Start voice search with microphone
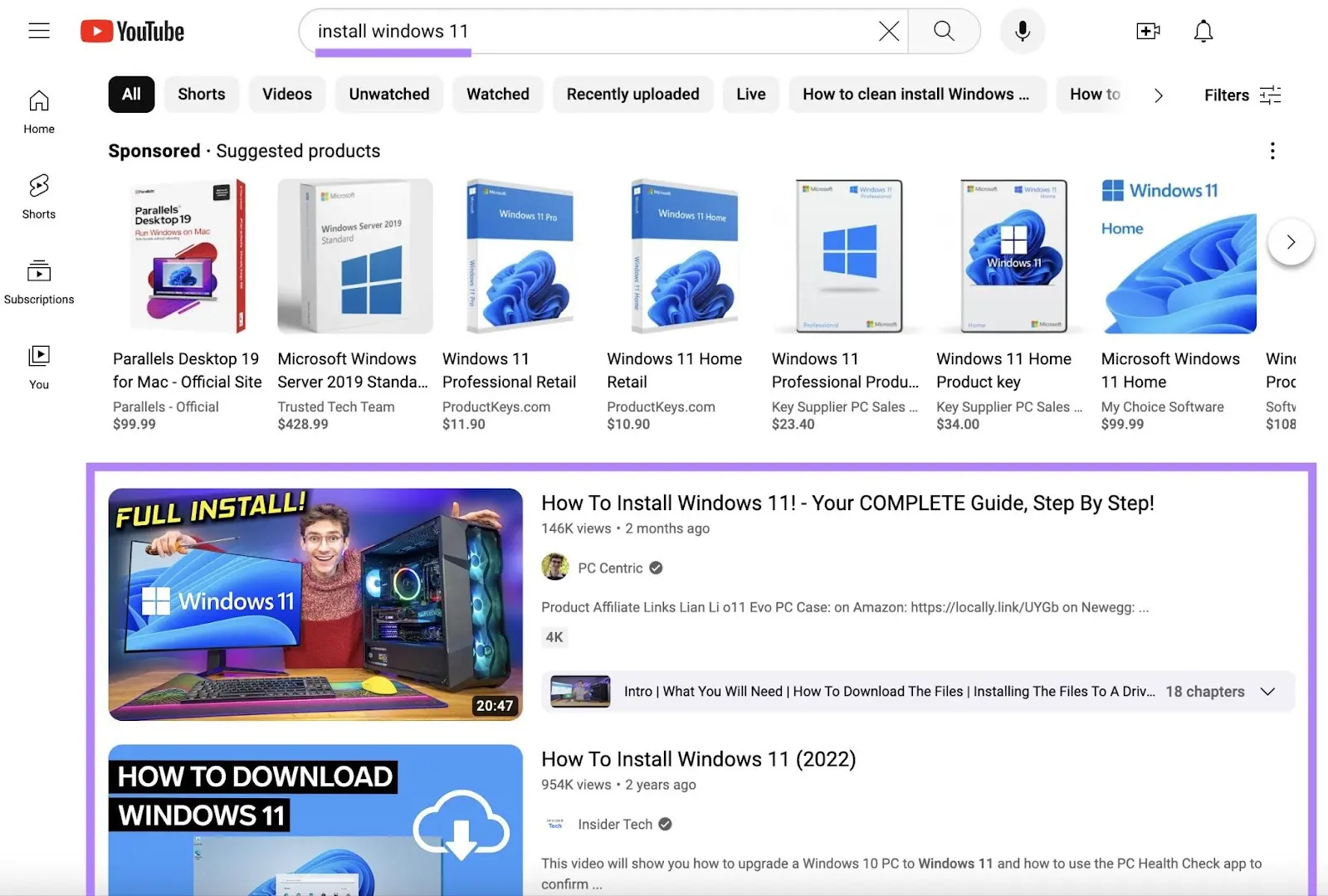 click(1023, 32)
